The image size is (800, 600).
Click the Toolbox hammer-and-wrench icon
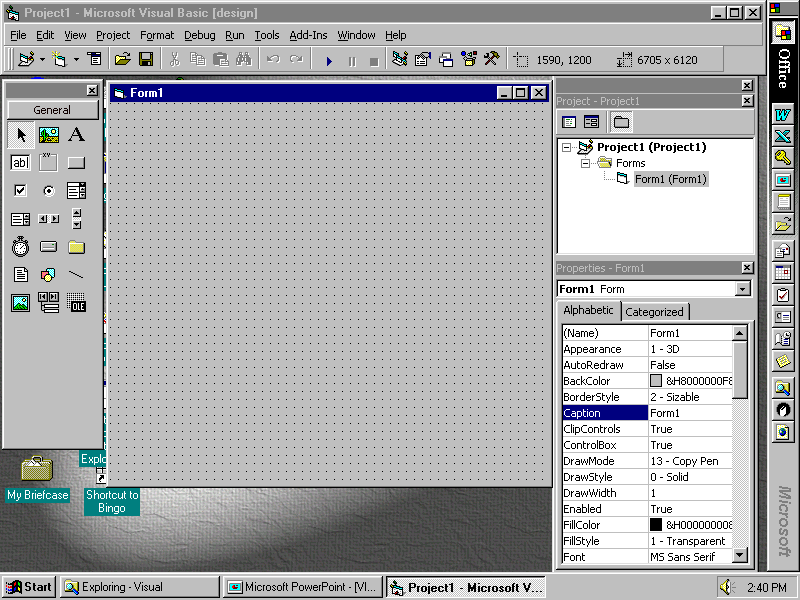click(492, 60)
